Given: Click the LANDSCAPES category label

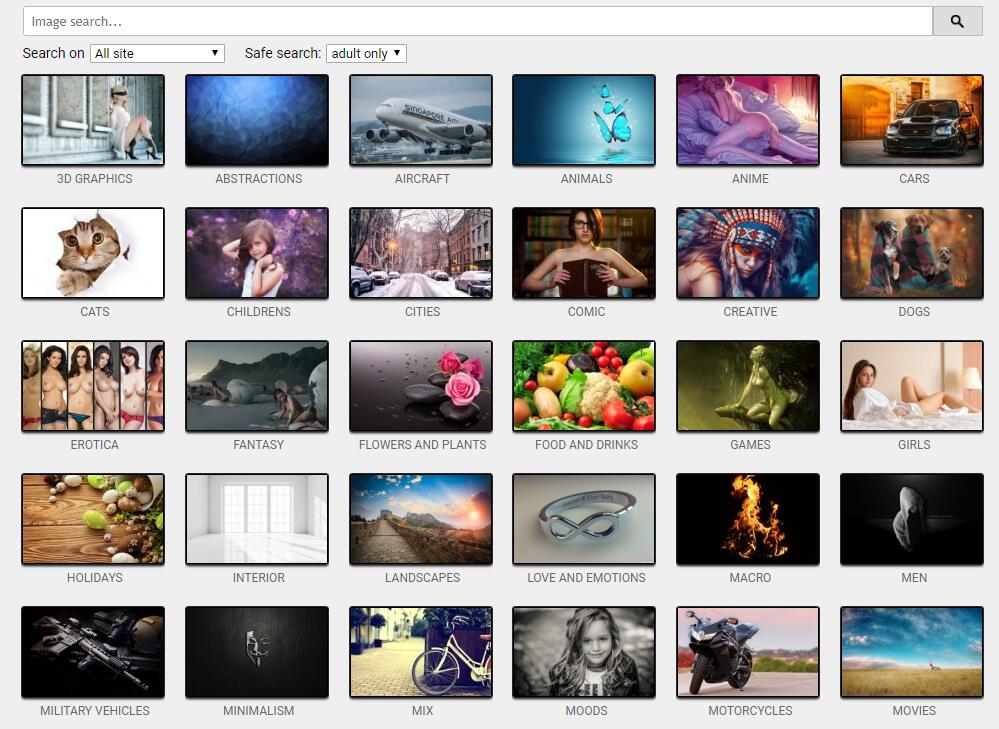Looking at the screenshot, I should [422, 578].
